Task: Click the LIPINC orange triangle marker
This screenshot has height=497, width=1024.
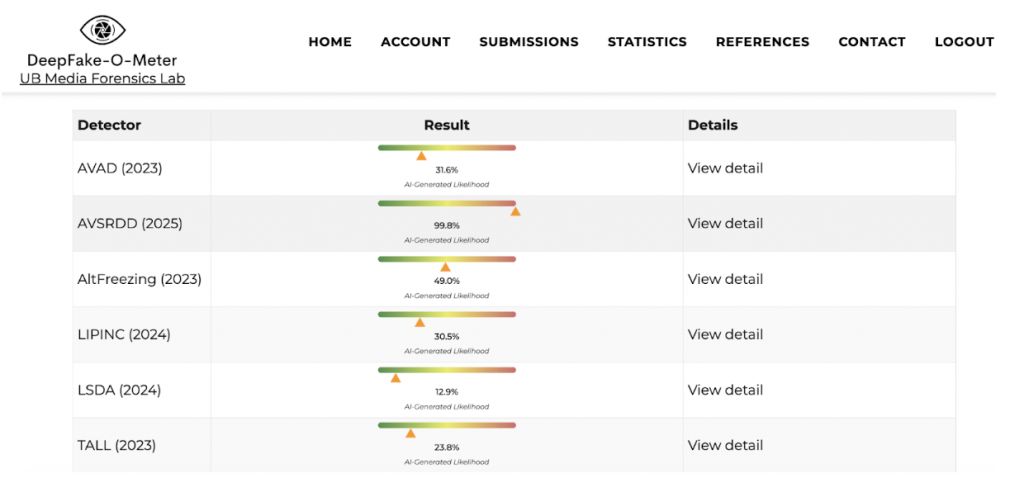Action: 420,322
